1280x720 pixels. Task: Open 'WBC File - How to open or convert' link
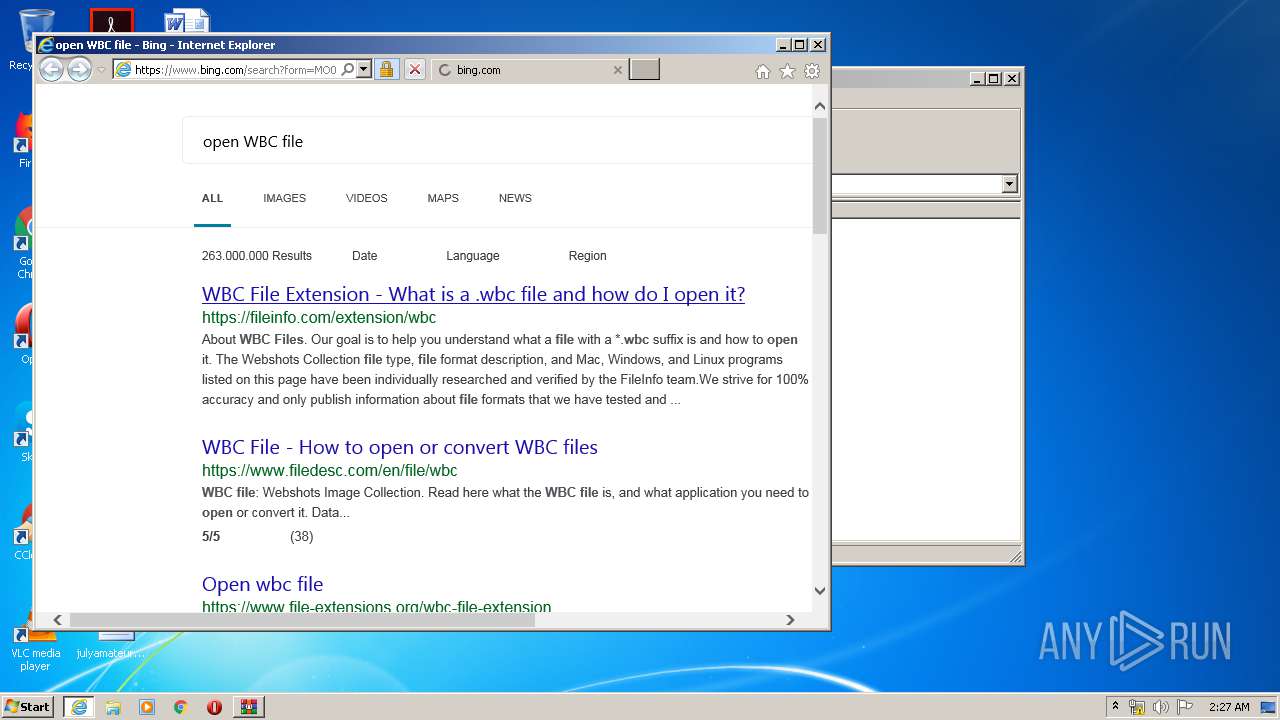[400, 447]
